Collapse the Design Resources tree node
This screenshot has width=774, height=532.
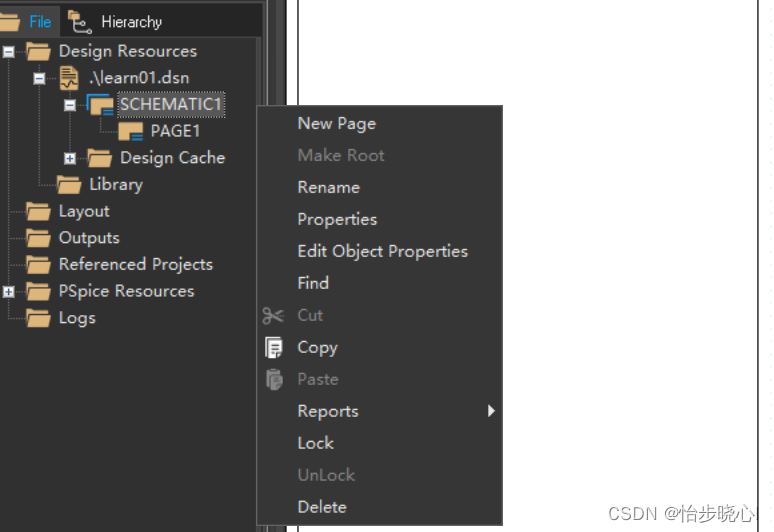coord(9,51)
